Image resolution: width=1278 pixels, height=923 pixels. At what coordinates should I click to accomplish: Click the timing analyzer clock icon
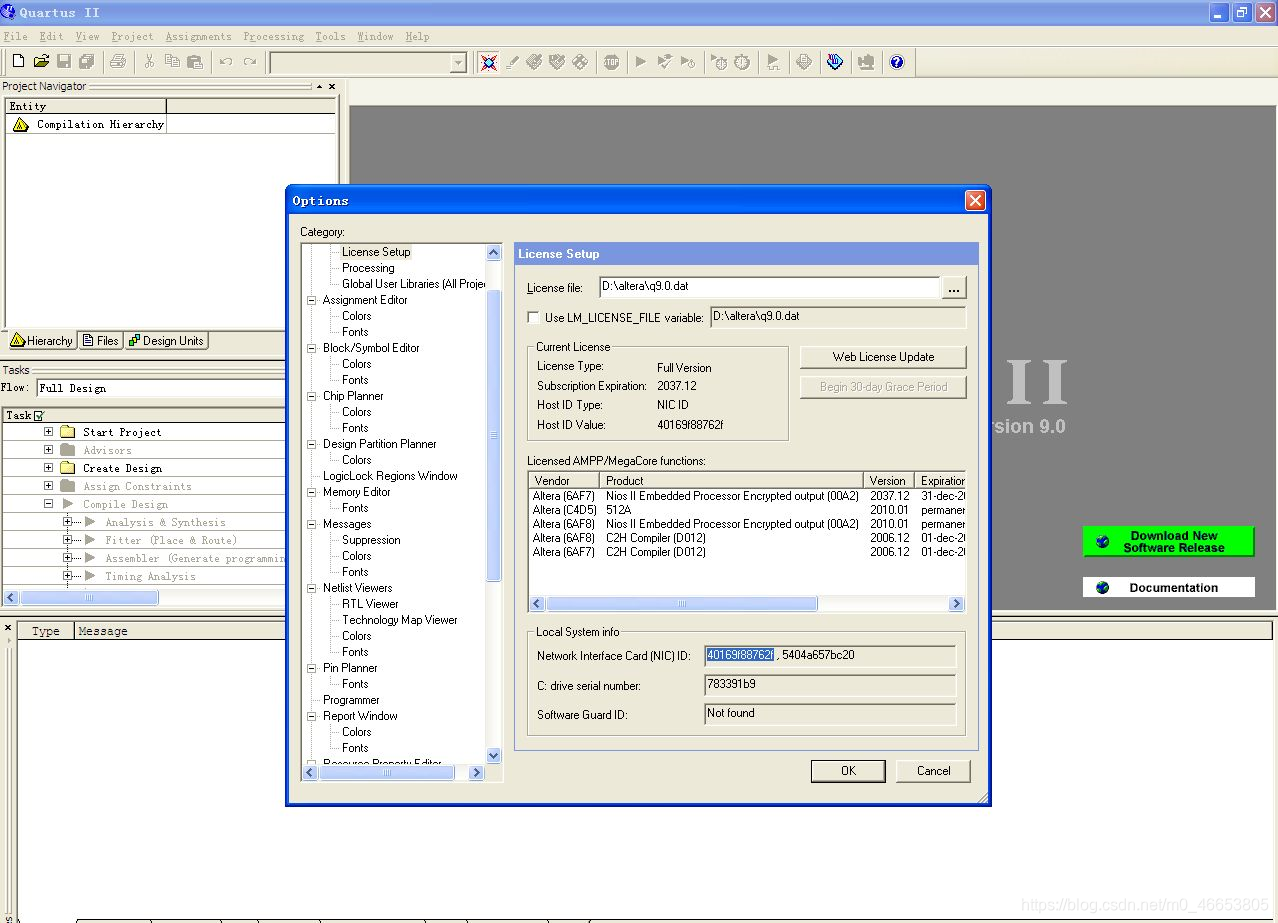(x=742, y=62)
